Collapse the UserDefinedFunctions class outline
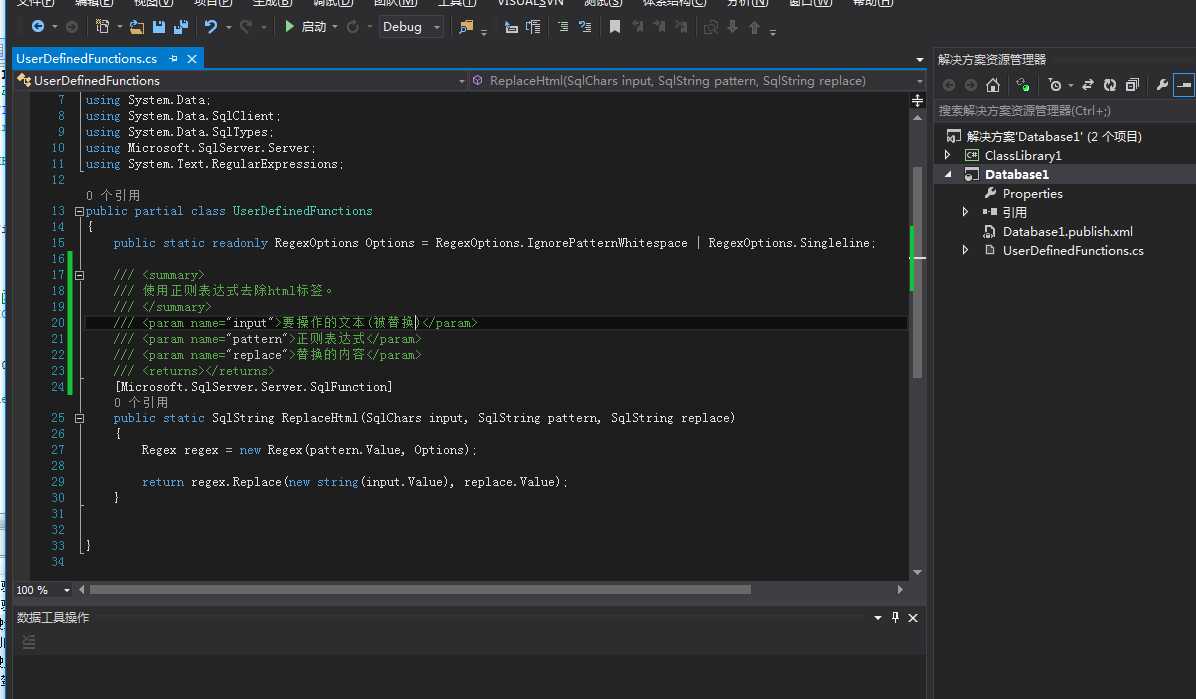This screenshot has width=1196, height=699. tap(79, 211)
